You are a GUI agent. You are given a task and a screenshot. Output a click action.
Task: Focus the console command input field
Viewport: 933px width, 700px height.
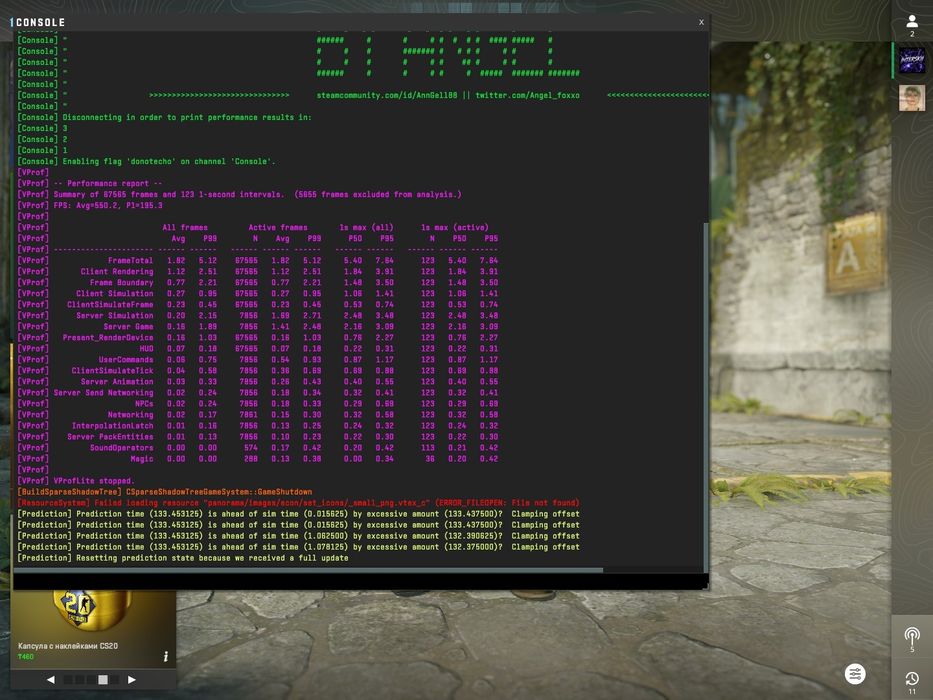coord(360,582)
